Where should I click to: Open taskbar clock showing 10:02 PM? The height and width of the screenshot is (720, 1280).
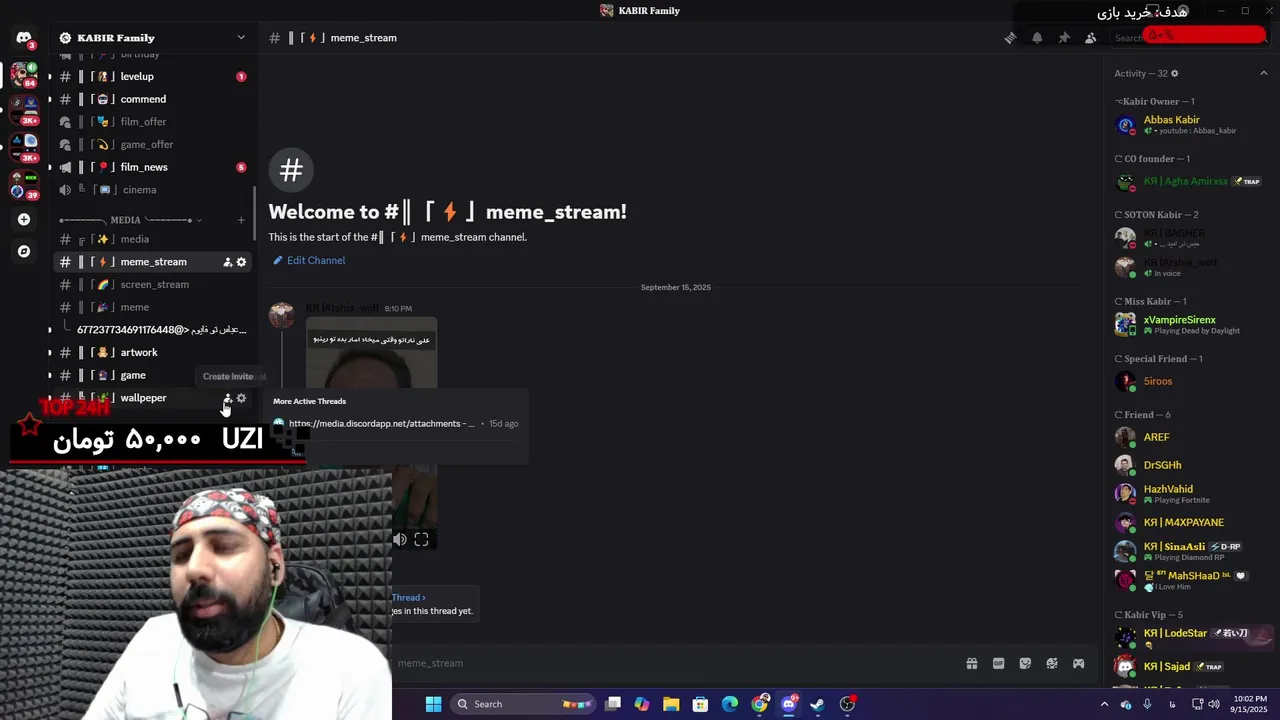click(1249, 704)
